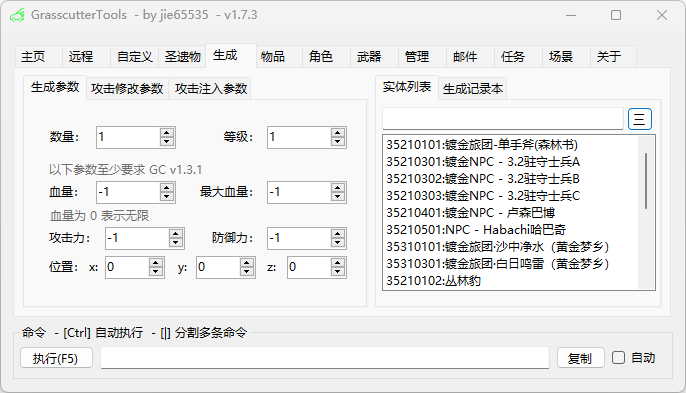Increment the 血量 spinner up arrow

point(167,188)
